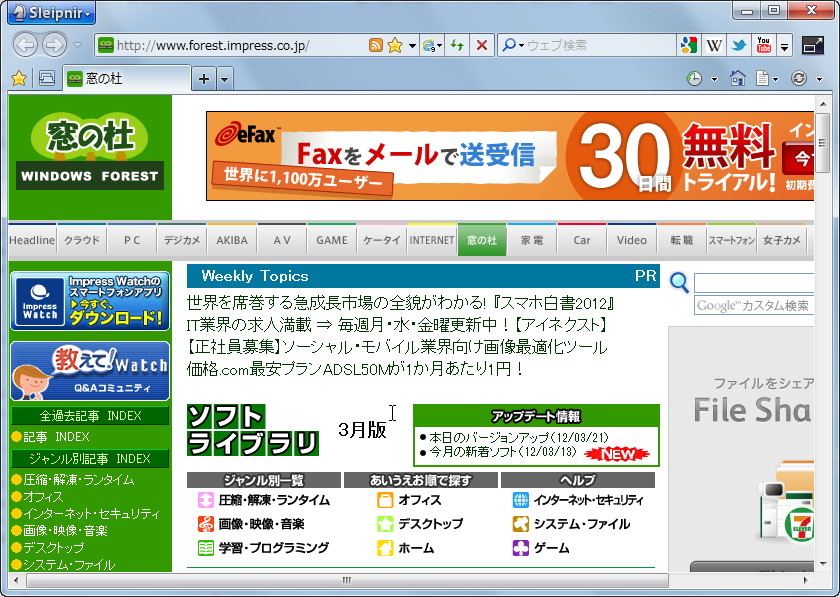
Task: Select the orange bag icon next to オフィス
Action: point(388,498)
